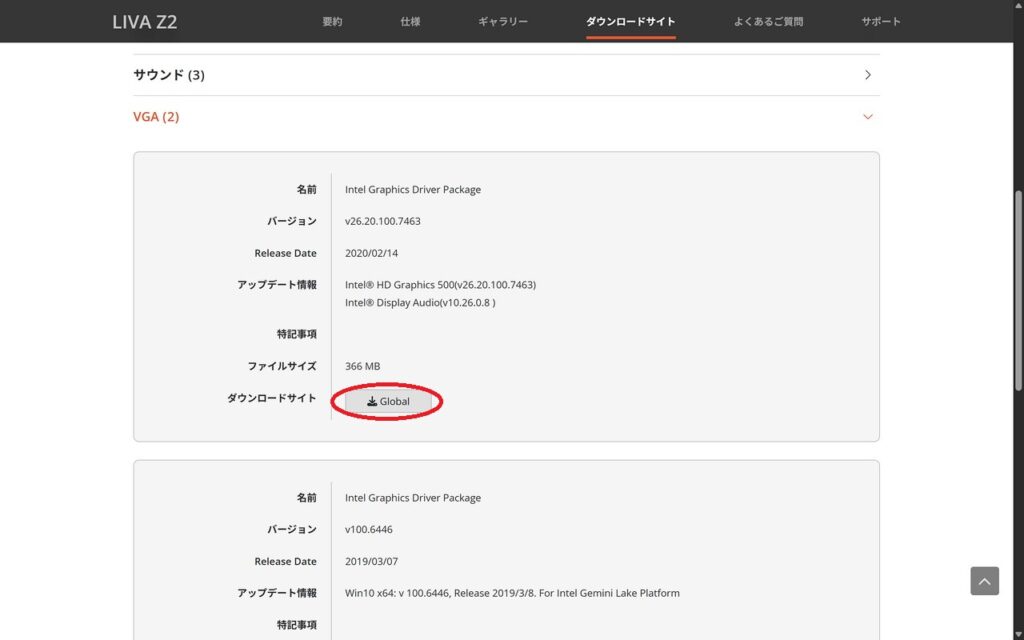This screenshot has width=1024, height=640.
Task: Open the よくあるご質問 tab
Action: 768,21
